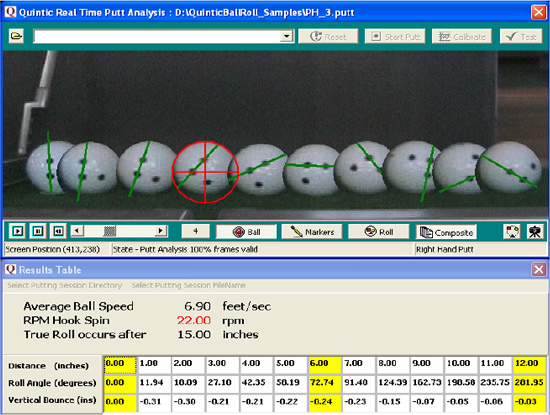
Task: Click the Vertical Bounce (ins) row header
Action: point(52,400)
